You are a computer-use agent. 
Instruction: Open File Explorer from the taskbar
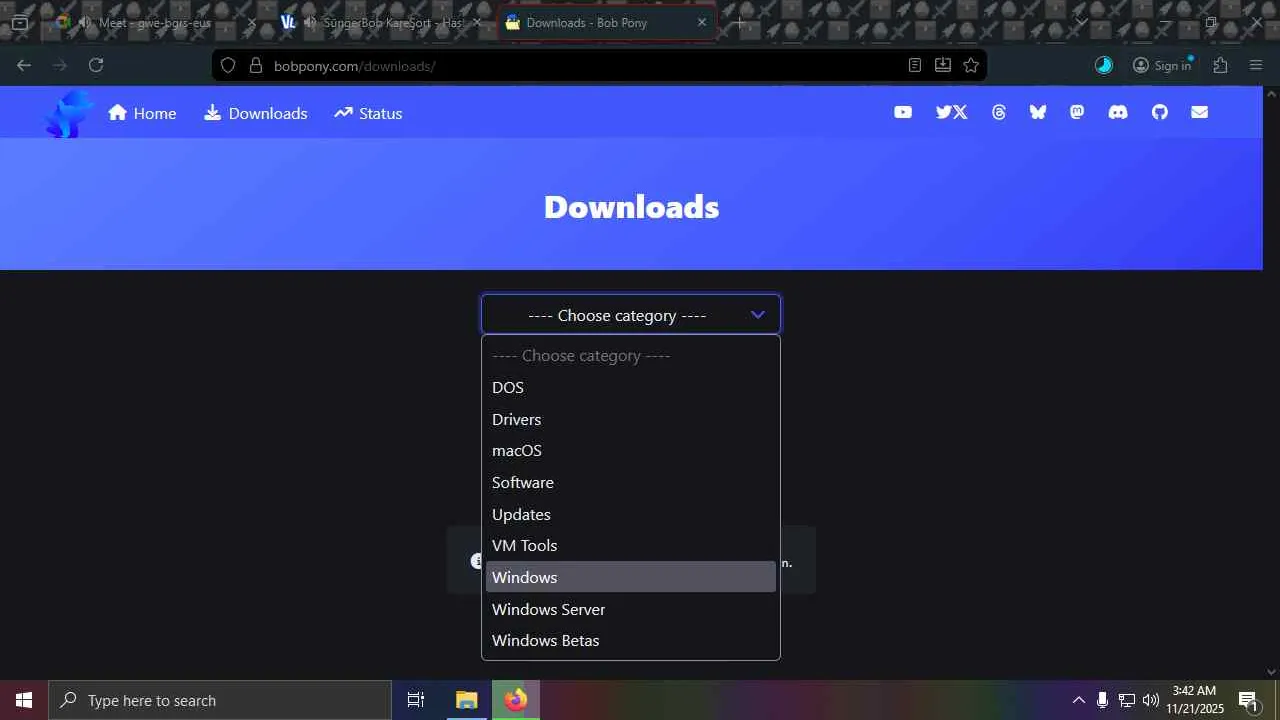466,700
